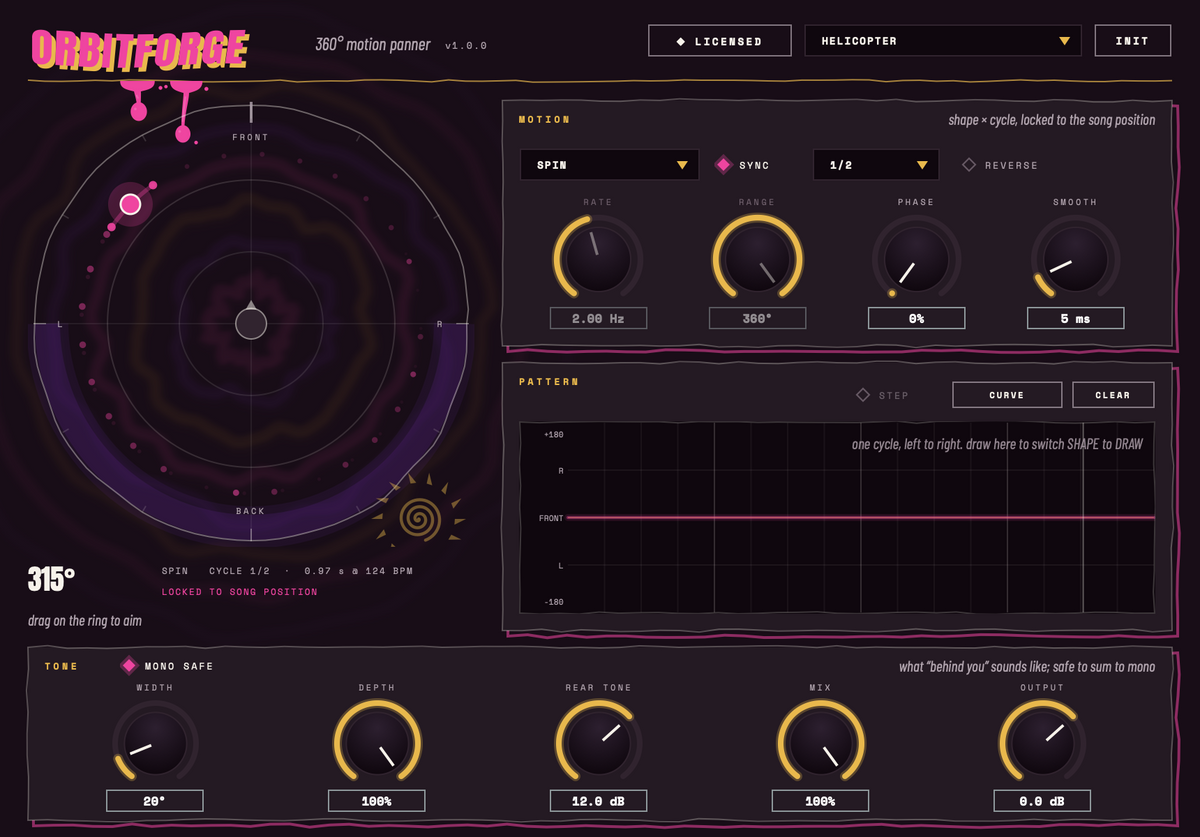
Task: Click the center listener icon in panner
Action: (x=251, y=322)
